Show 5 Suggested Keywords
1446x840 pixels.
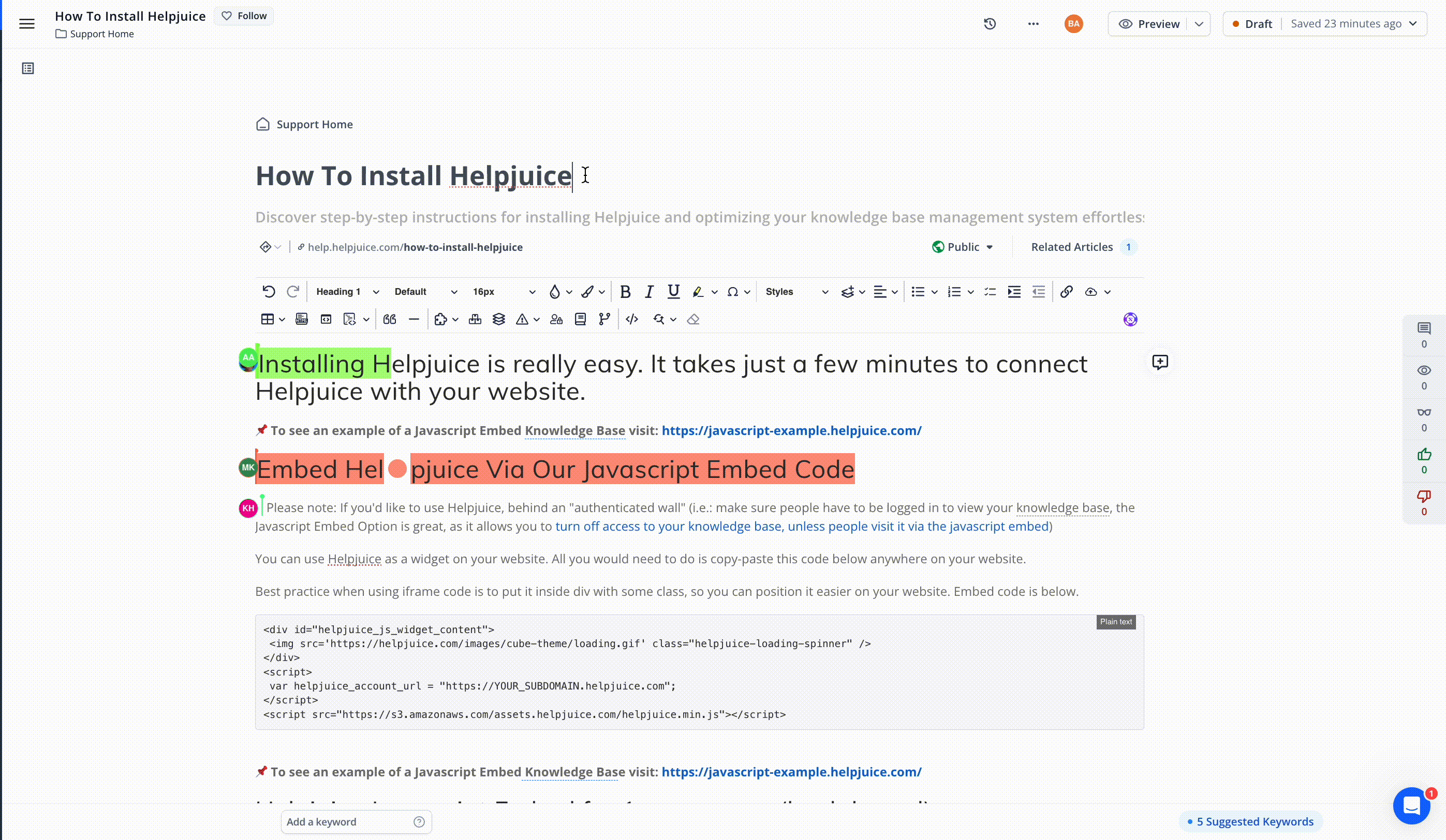point(1250,822)
